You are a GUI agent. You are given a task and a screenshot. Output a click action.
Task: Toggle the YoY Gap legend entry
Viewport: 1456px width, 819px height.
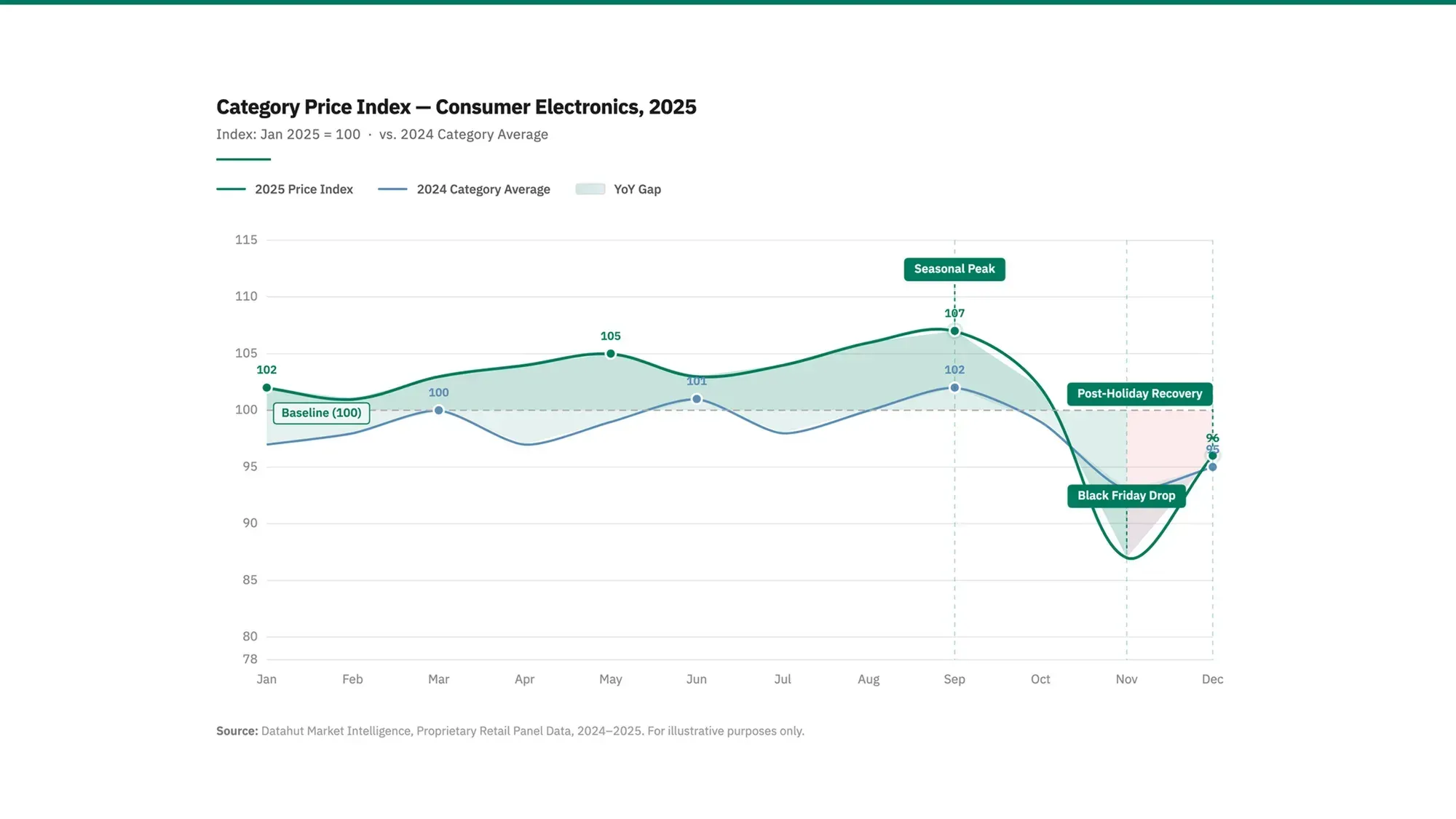pyautogui.click(x=618, y=189)
